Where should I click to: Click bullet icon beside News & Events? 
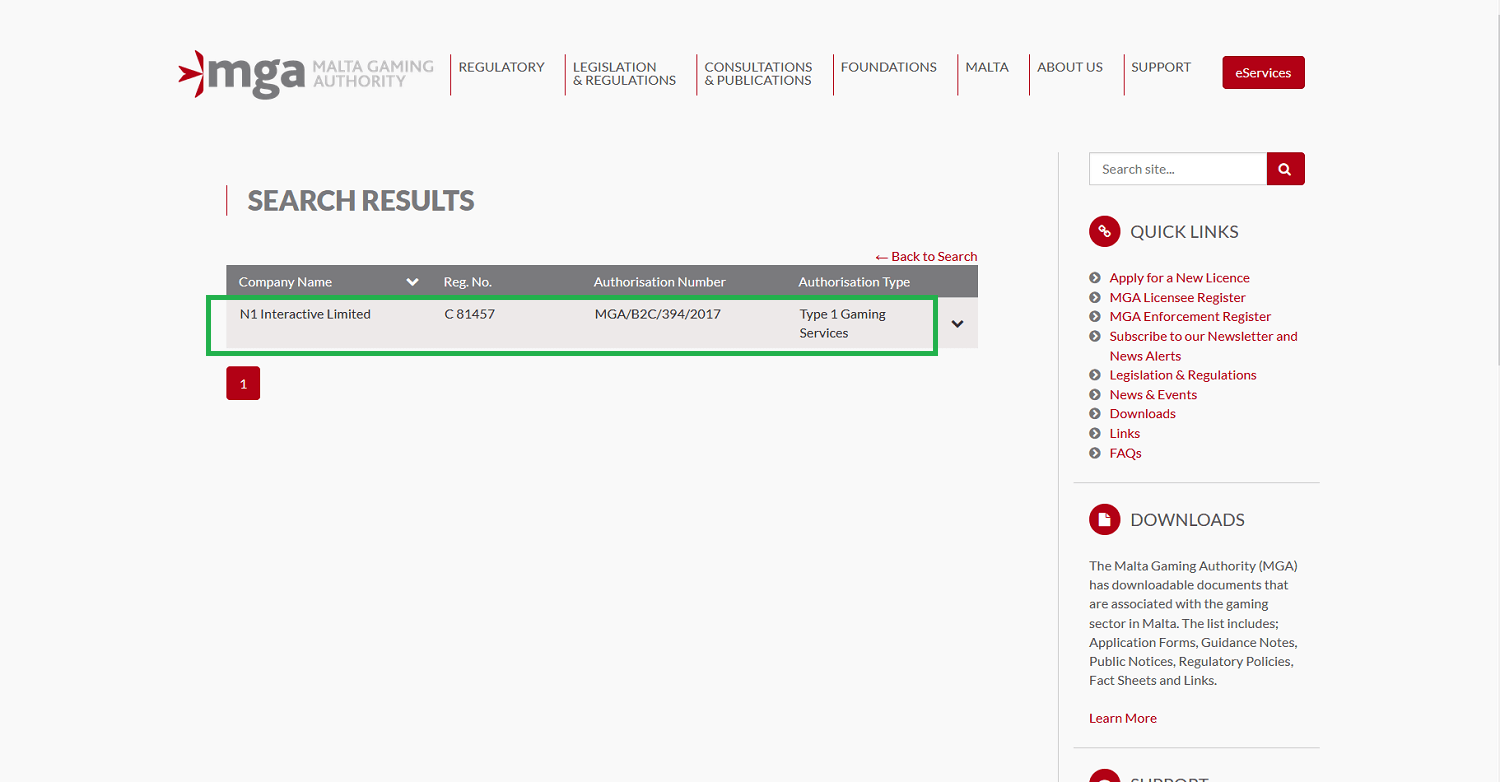click(1095, 395)
